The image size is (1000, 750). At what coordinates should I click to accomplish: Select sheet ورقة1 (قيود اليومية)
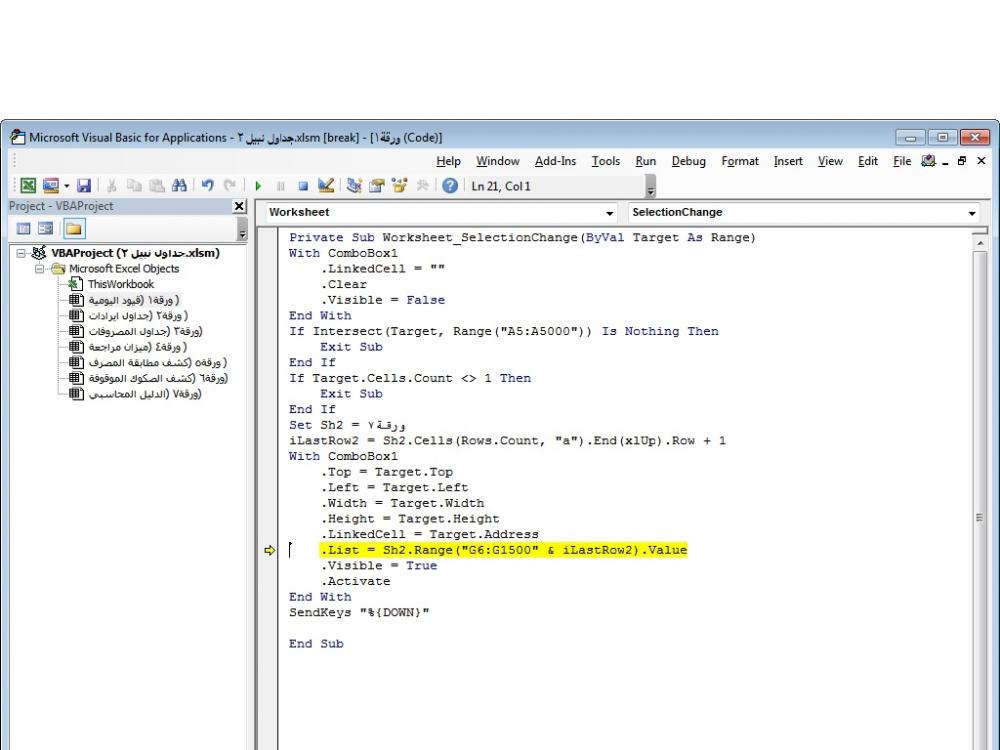[134, 300]
